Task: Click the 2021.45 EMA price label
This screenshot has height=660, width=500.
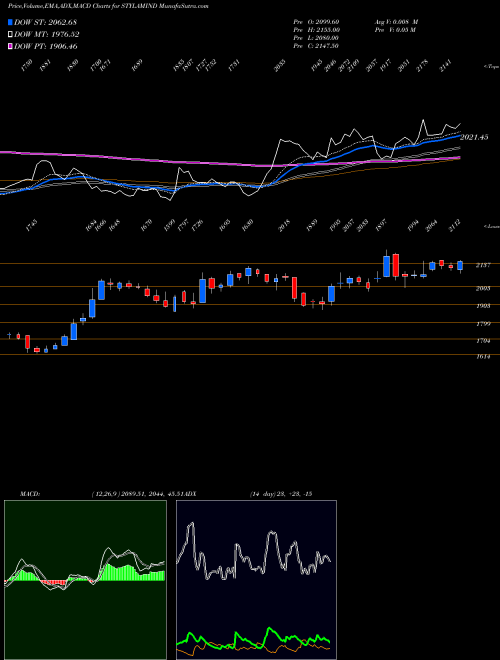Action: tap(474, 137)
